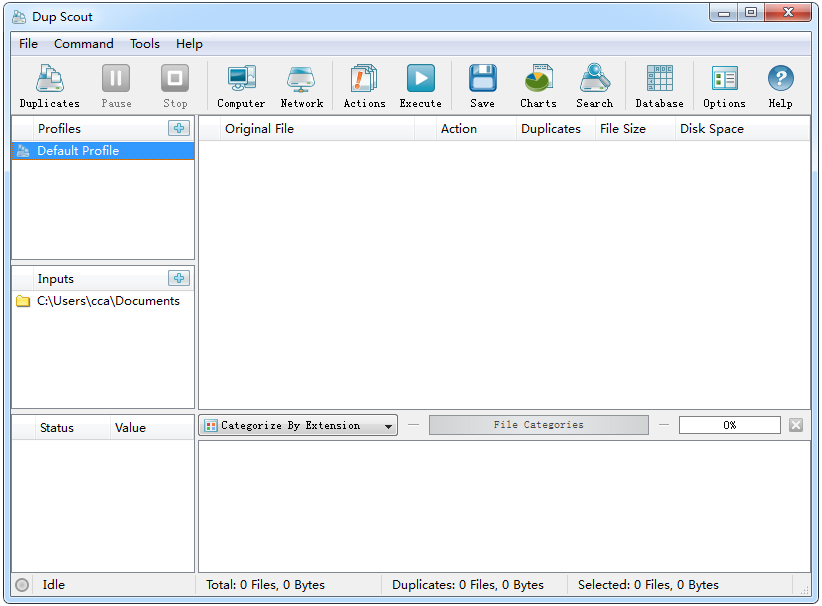Screen dimensions: 822x606
Task: Open the Command menu
Action: click(x=84, y=44)
